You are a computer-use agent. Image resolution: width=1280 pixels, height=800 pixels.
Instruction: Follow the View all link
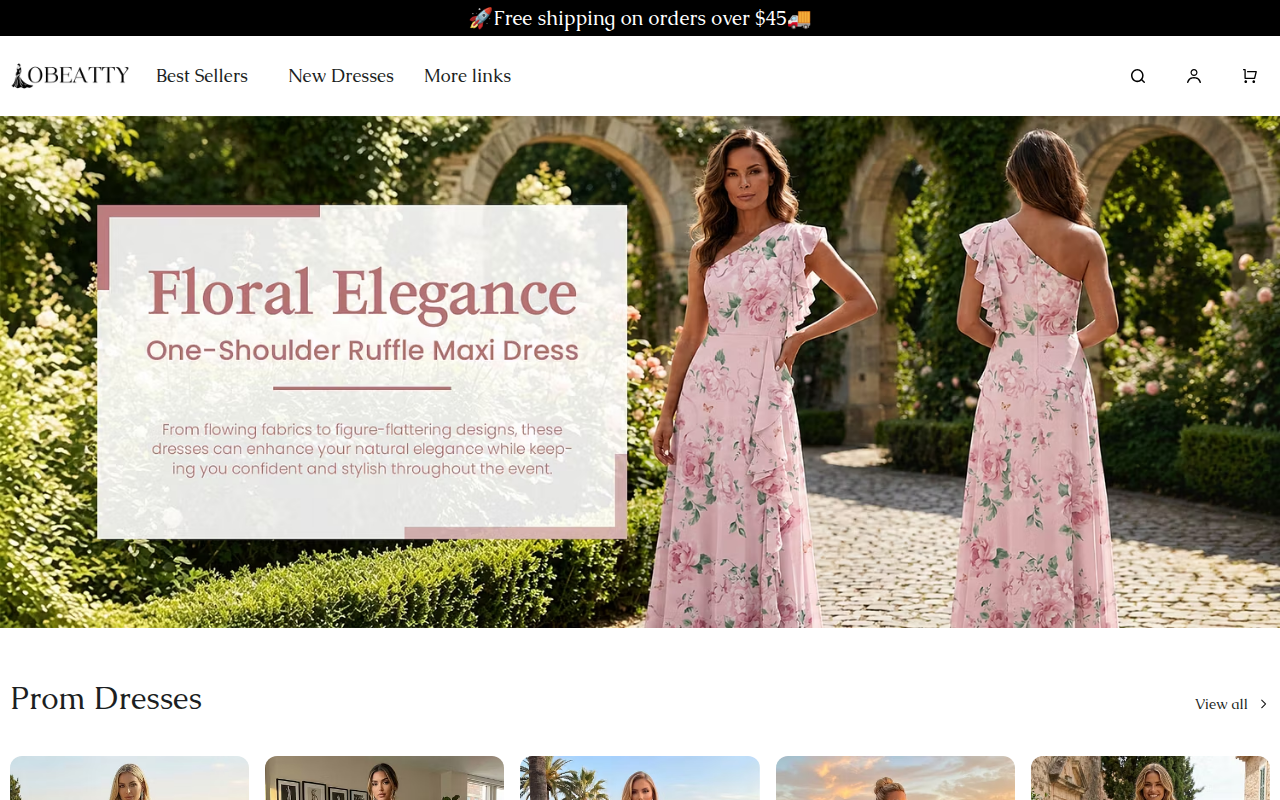click(1221, 704)
